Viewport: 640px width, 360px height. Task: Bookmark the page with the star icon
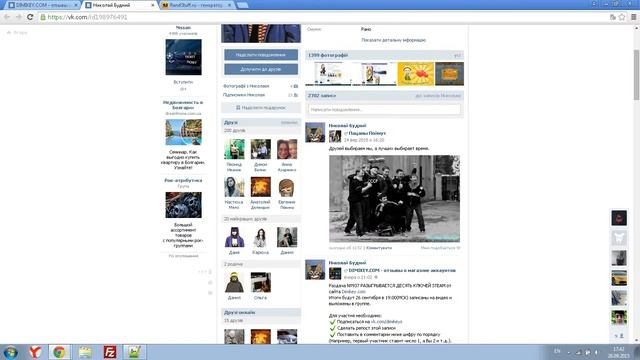pos(622,17)
